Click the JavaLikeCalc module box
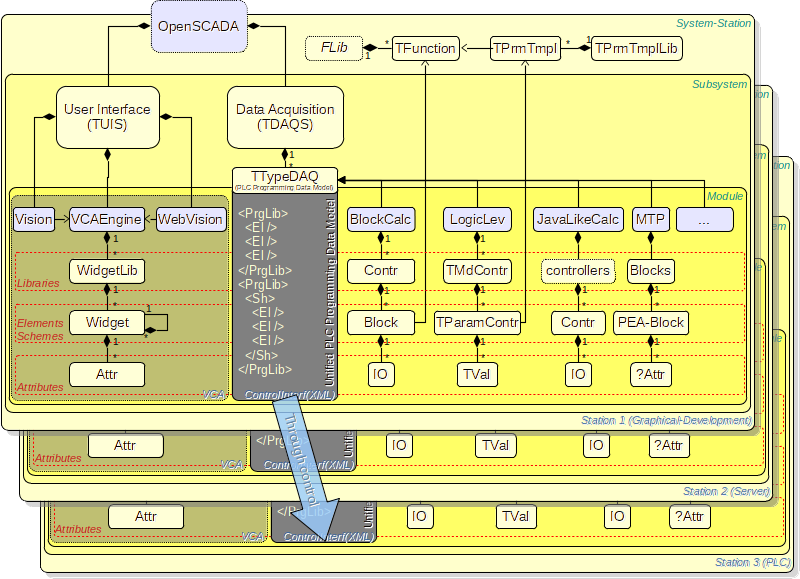 pyautogui.click(x=578, y=219)
